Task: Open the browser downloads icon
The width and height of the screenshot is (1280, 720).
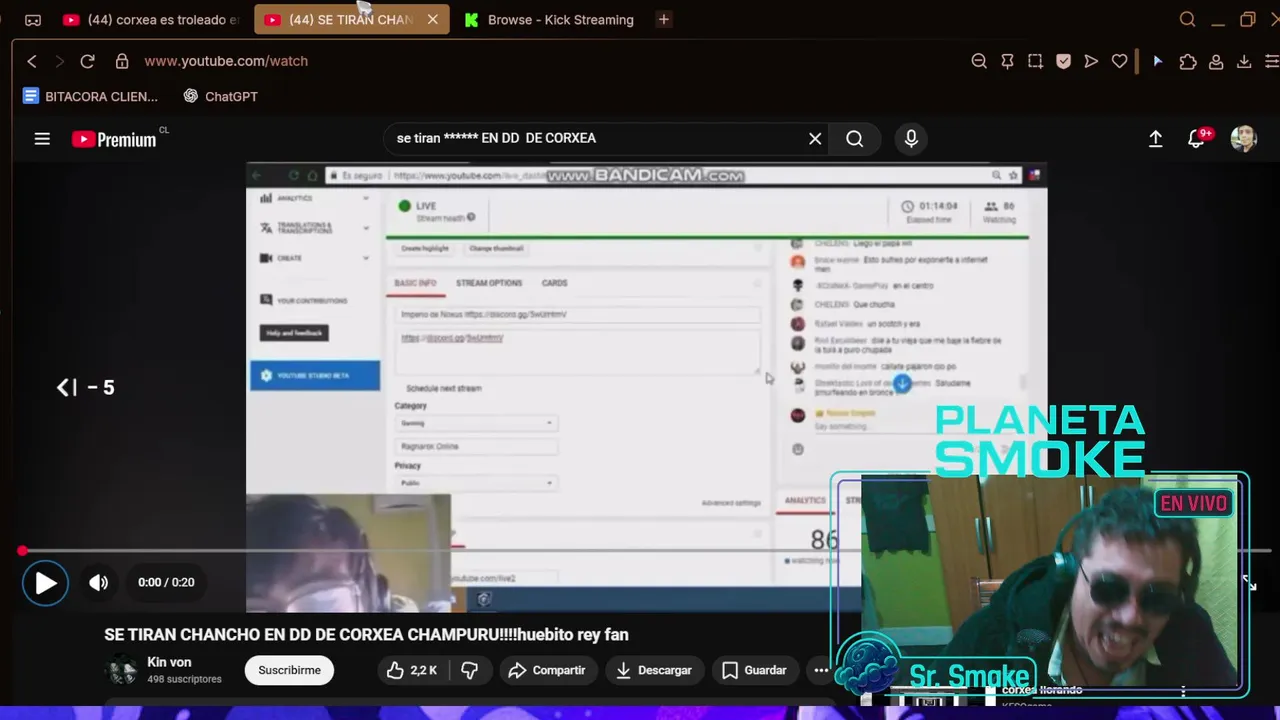Action: pyautogui.click(x=1244, y=61)
